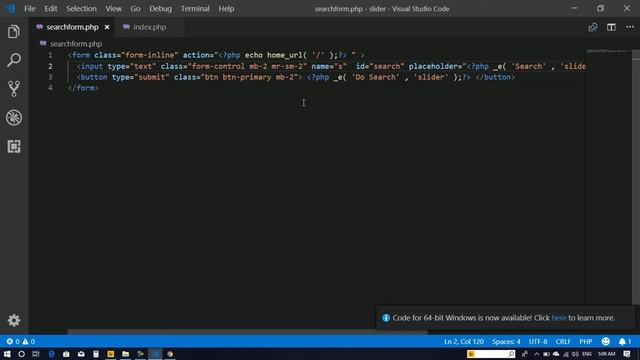
Task: Click the searchform.php breadcrumb
Action: (76, 44)
